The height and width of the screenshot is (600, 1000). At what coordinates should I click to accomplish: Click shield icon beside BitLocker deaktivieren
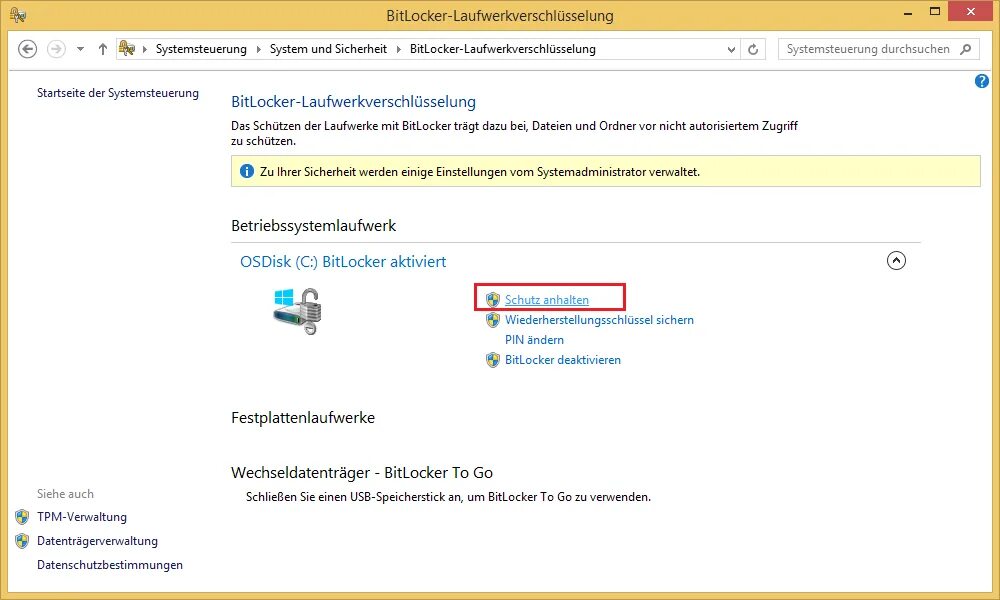493,360
